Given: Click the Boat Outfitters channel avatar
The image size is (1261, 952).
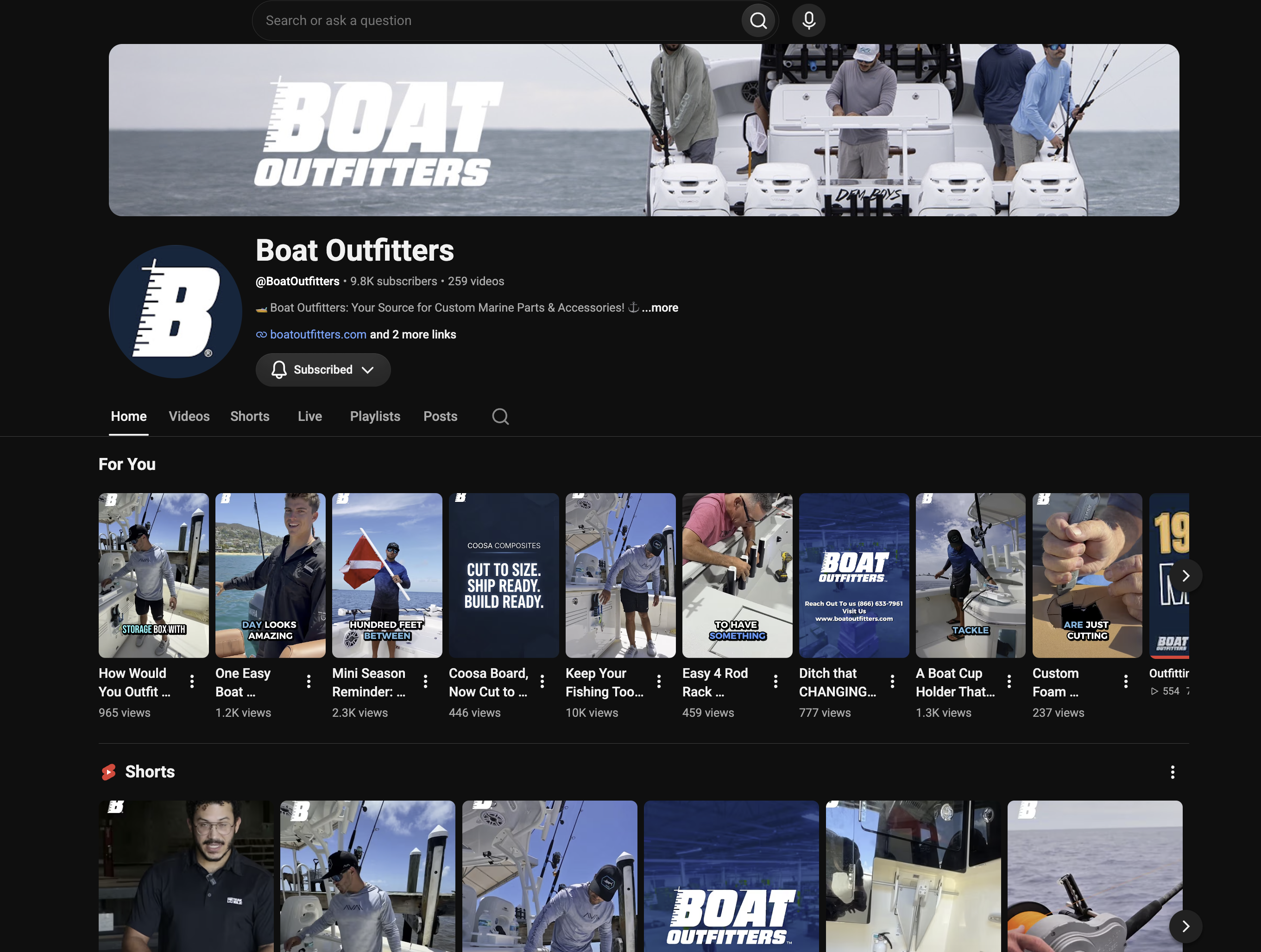Looking at the screenshot, I should (176, 312).
